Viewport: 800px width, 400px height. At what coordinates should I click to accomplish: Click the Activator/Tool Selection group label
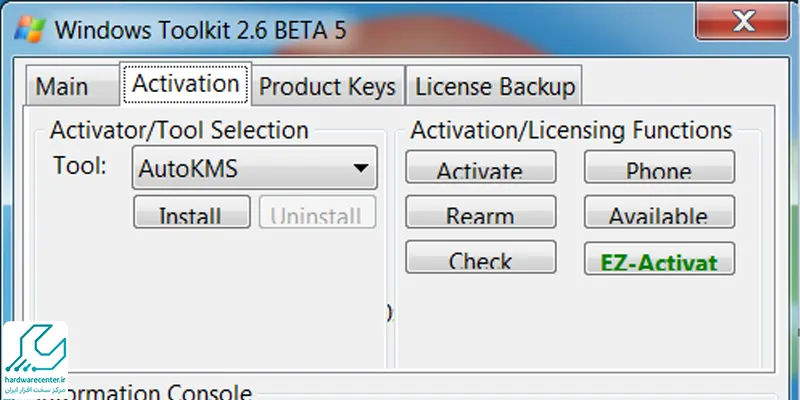[179, 131]
